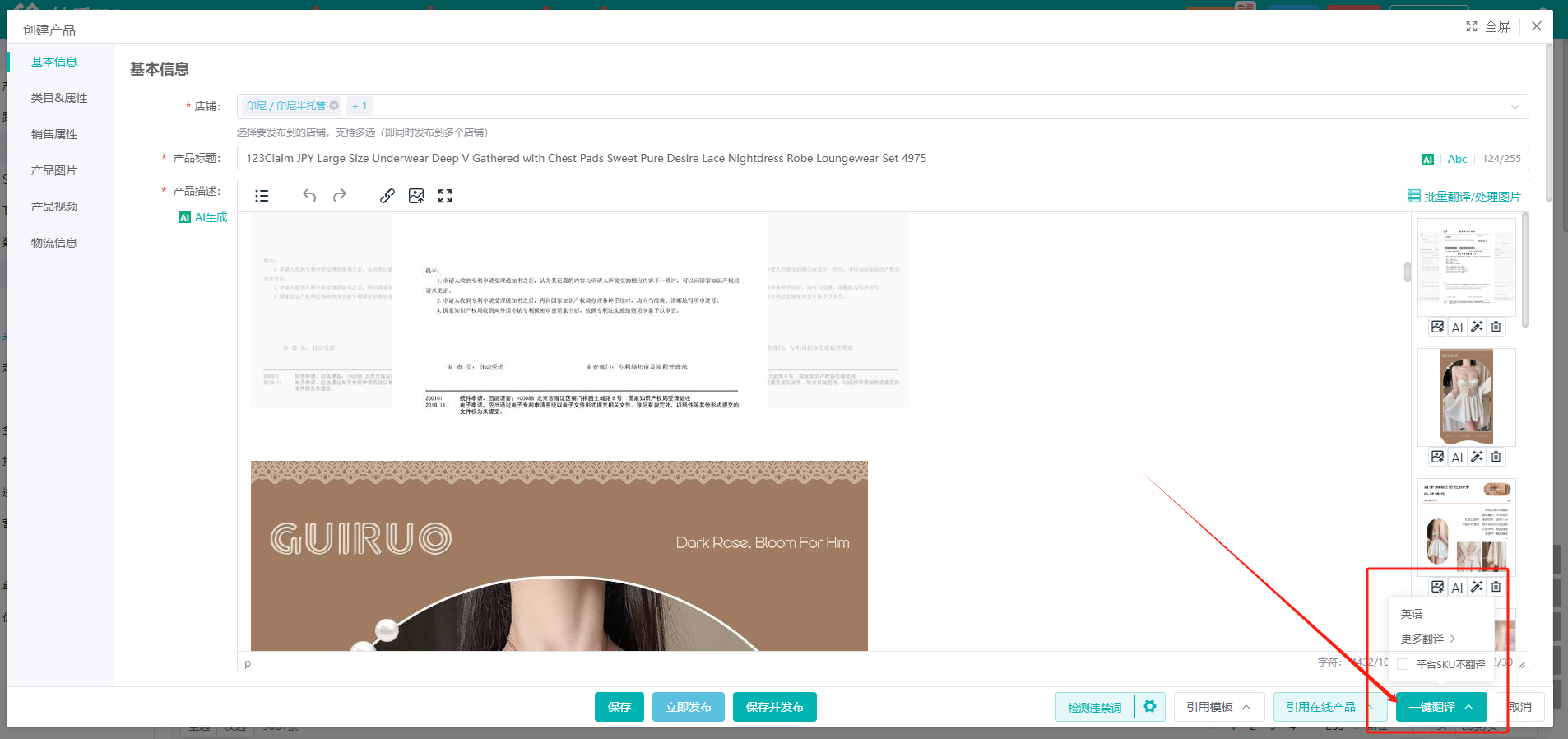Click 保存并发布 button
This screenshot has width=1568, height=739.
coord(775,707)
